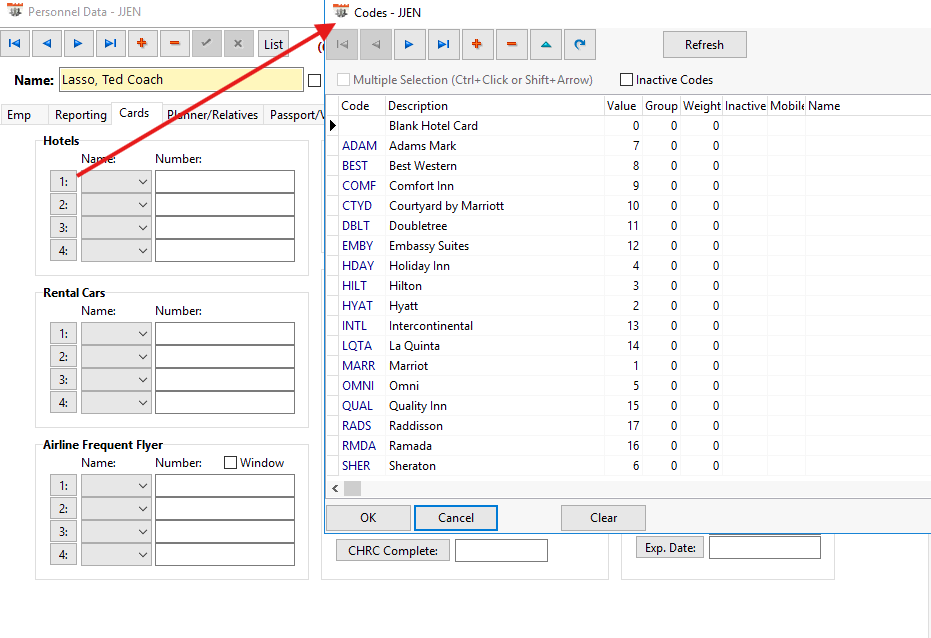Go to first record in Personnel Data toolbar
Viewport: 931px width, 638px height.
pyautogui.click(x=15, y=43)
